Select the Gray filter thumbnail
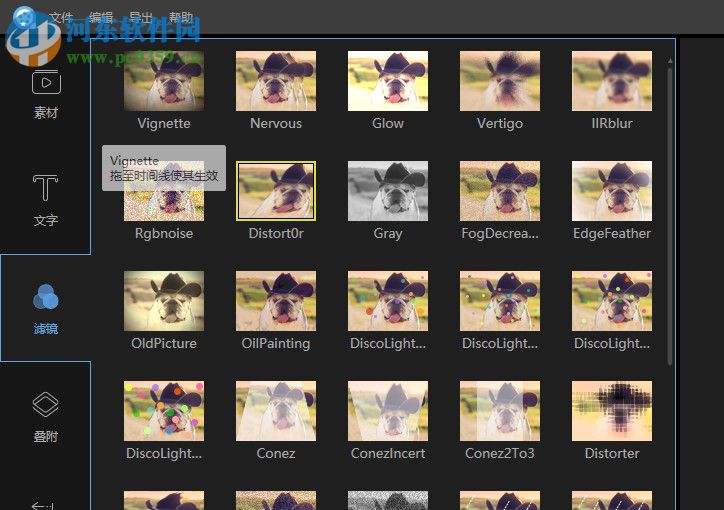The height and width of the screenshot is (510, 724). point(388,191)
